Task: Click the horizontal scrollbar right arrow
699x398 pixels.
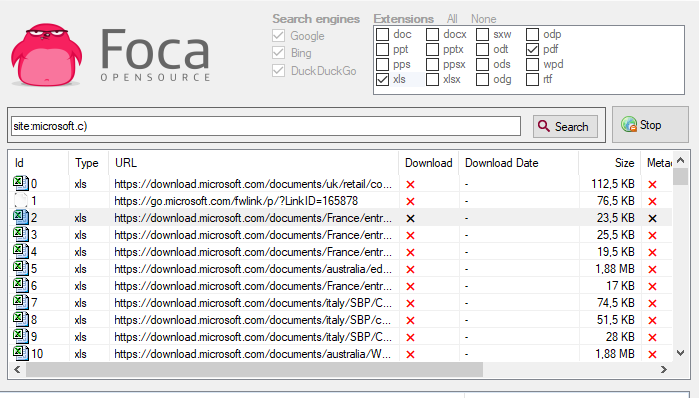Action: 664,369
